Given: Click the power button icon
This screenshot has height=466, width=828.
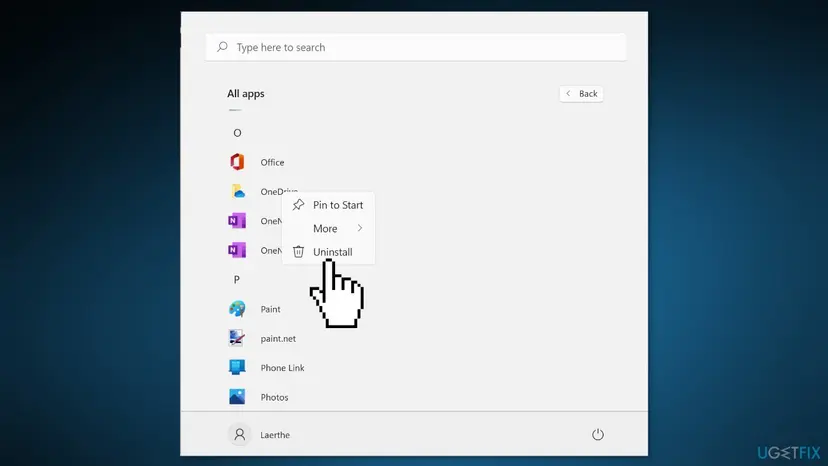Looking at the screenshot, I should (x=598, y=434).
